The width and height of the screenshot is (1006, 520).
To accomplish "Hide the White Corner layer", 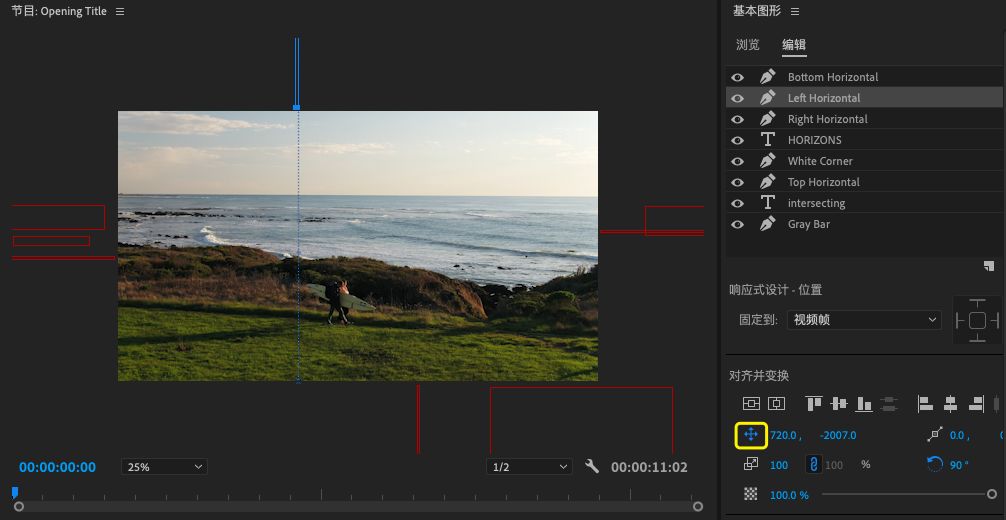I will coord(738,161).
